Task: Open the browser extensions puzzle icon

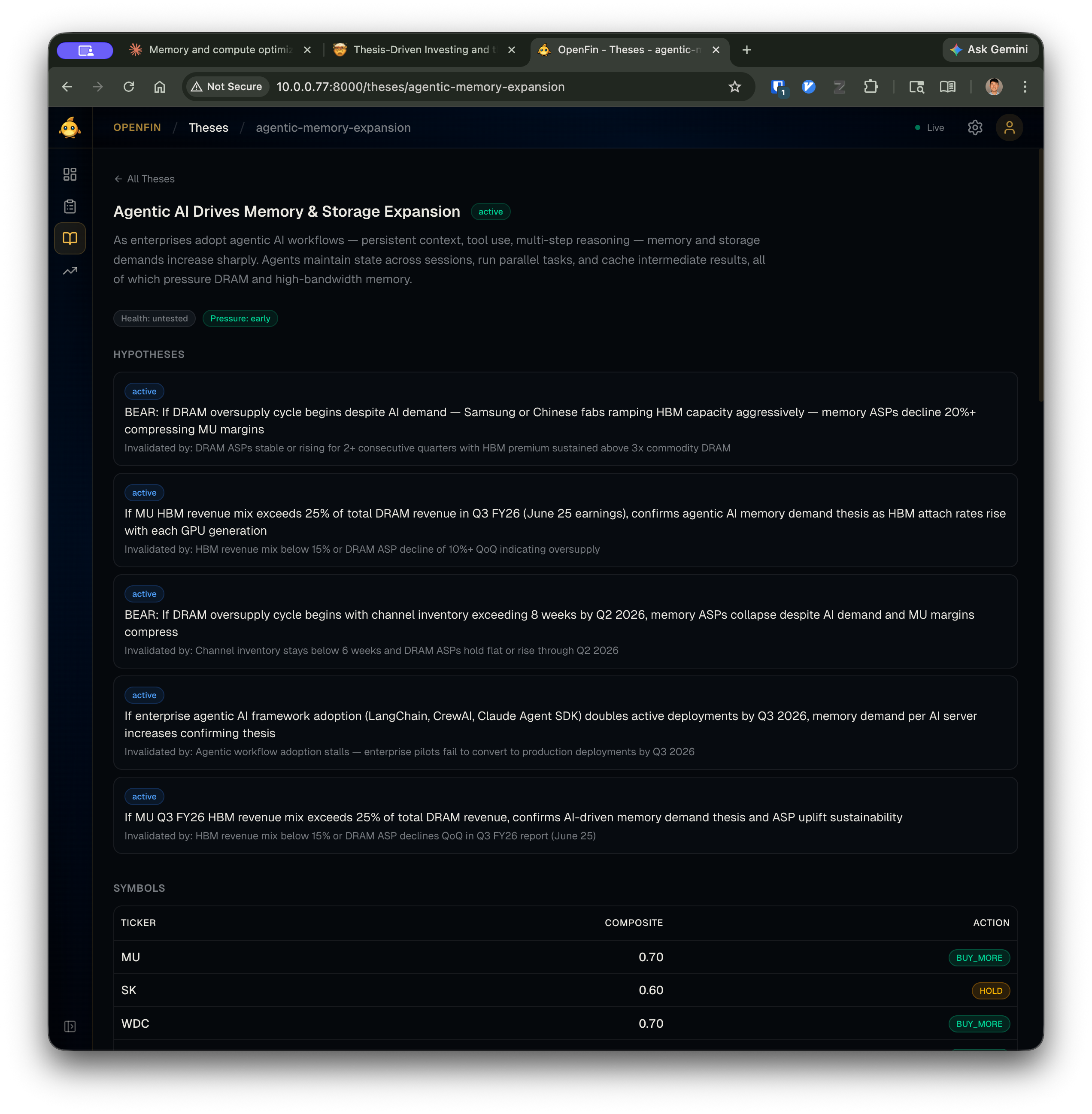Action: pos(871,87)
